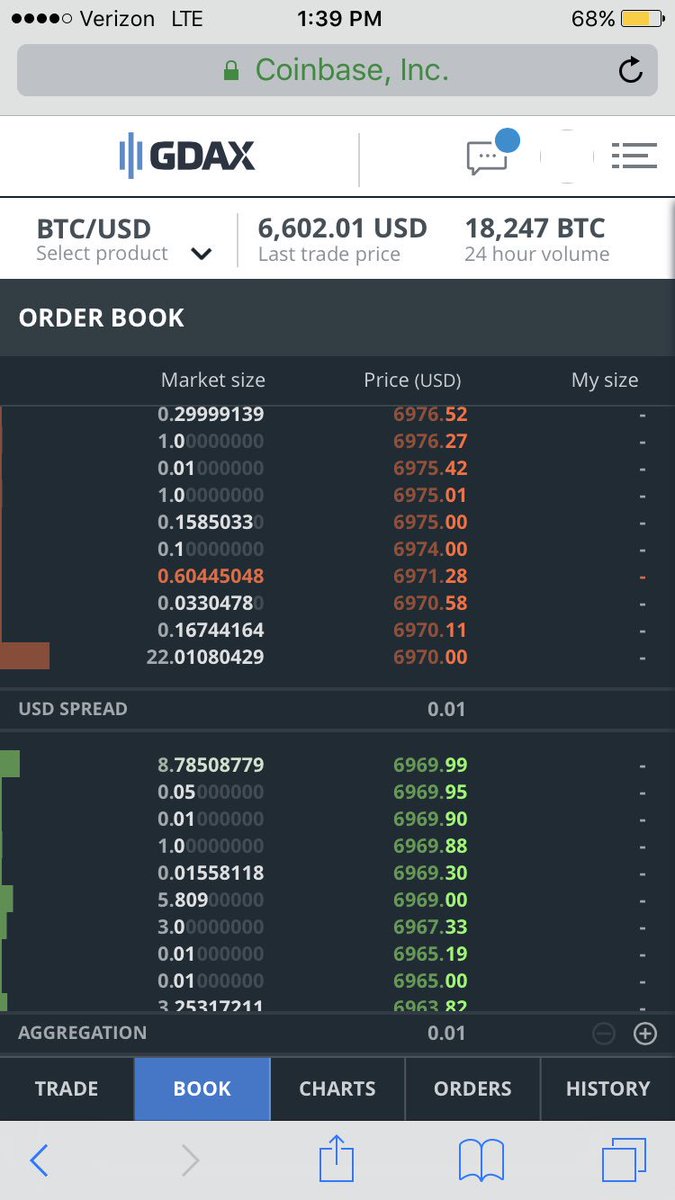The image size is (675, 1200).
Task: Switch to the BOOK tab
Action: coord(202,1089)
